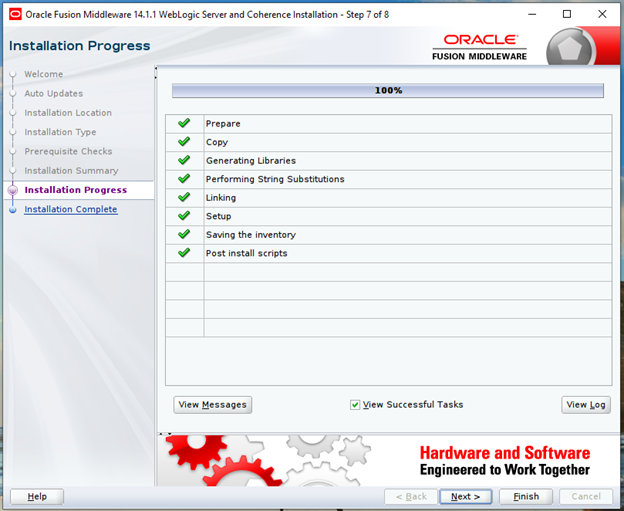Click the Linking task row text
Screen dimensions: 624x511
point(221,198)
